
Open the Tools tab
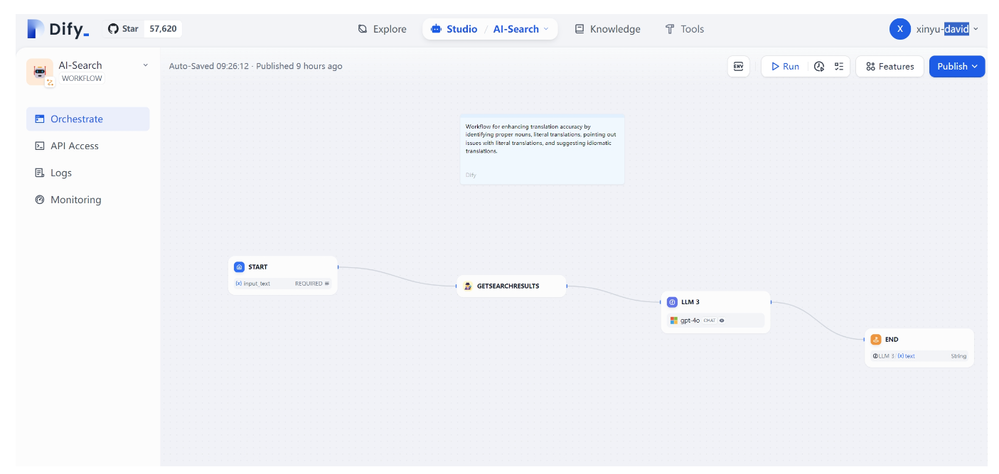[684, 29]
